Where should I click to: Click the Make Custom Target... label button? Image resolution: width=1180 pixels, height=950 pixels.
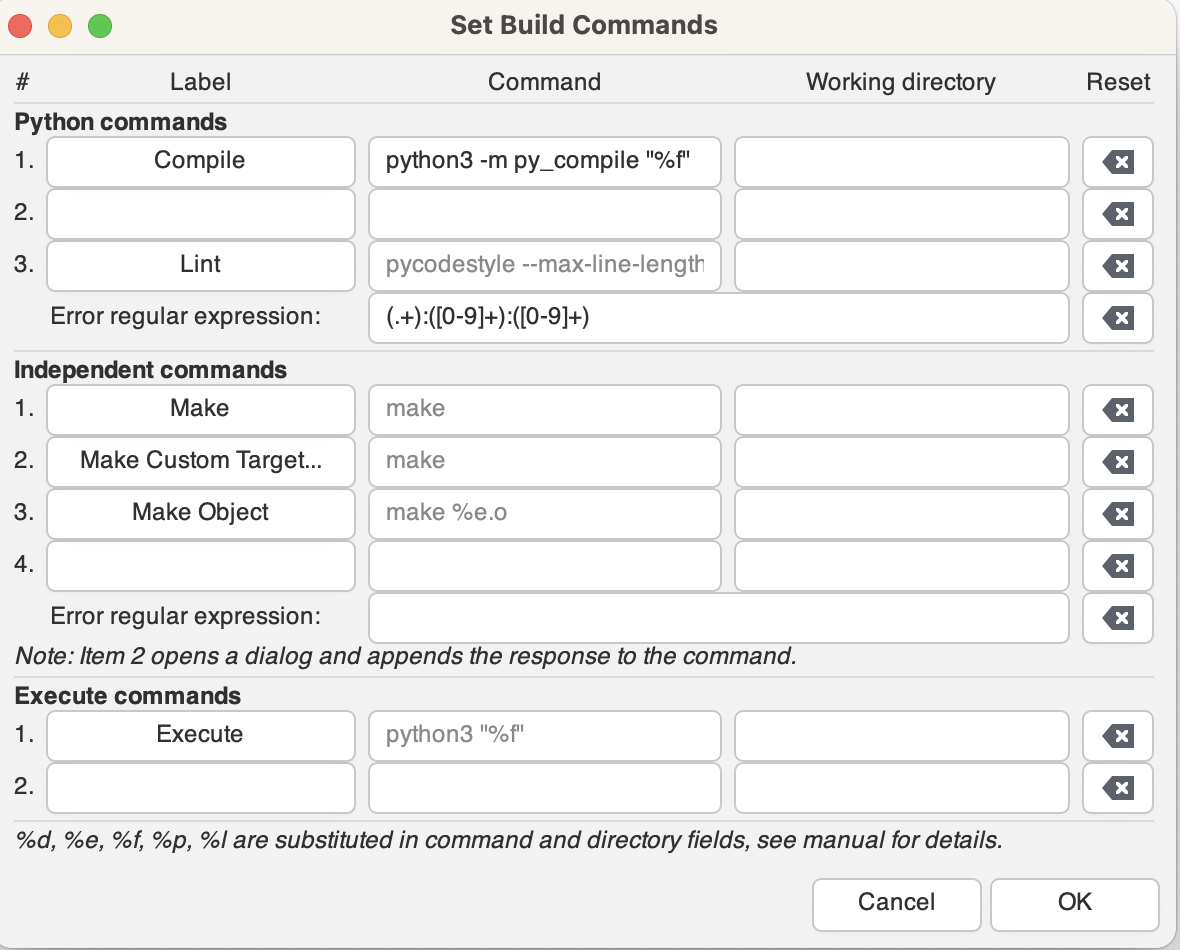click(x=200, y=461)
